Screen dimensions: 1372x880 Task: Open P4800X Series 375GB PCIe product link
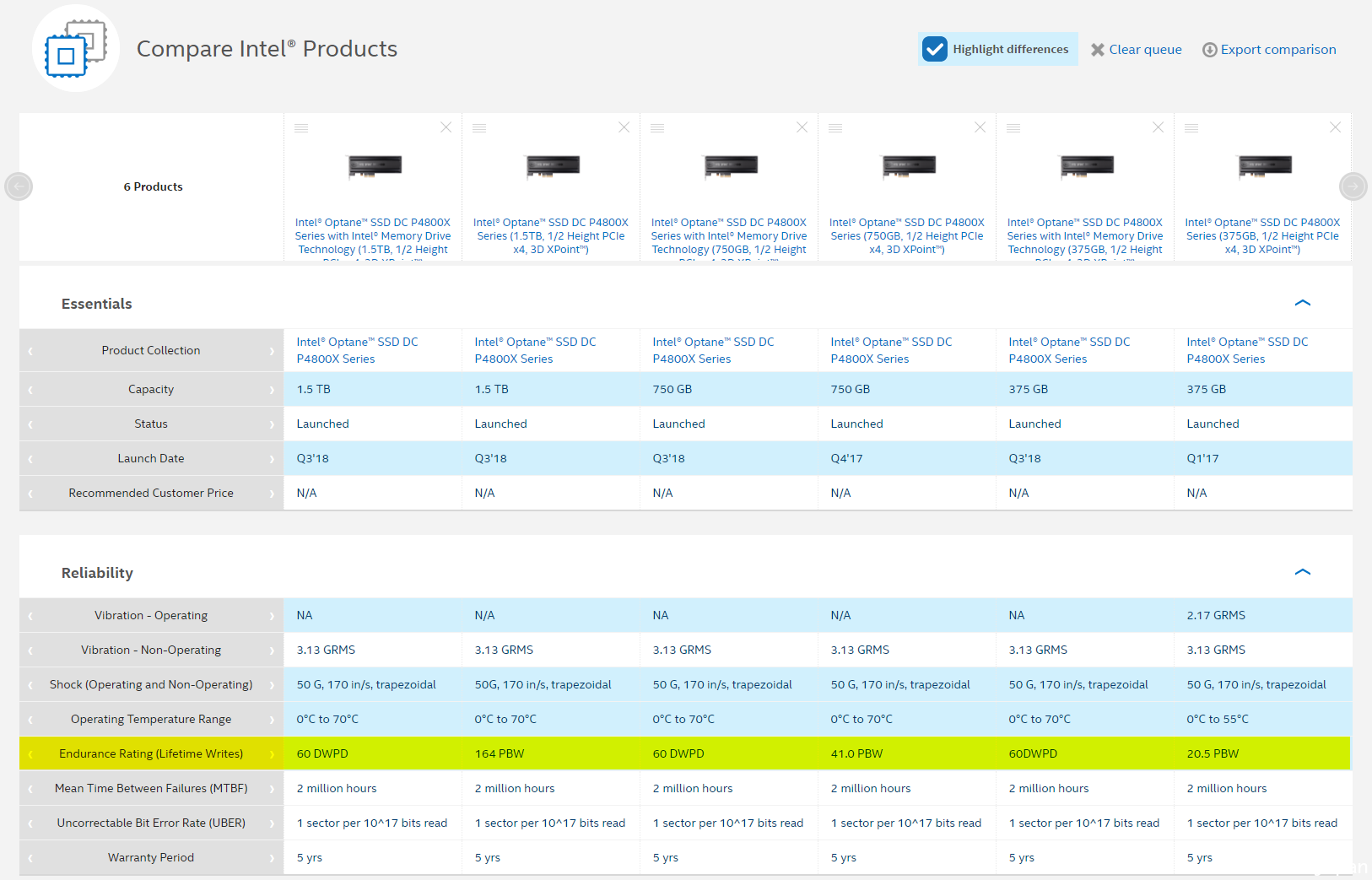[1262, 236]
